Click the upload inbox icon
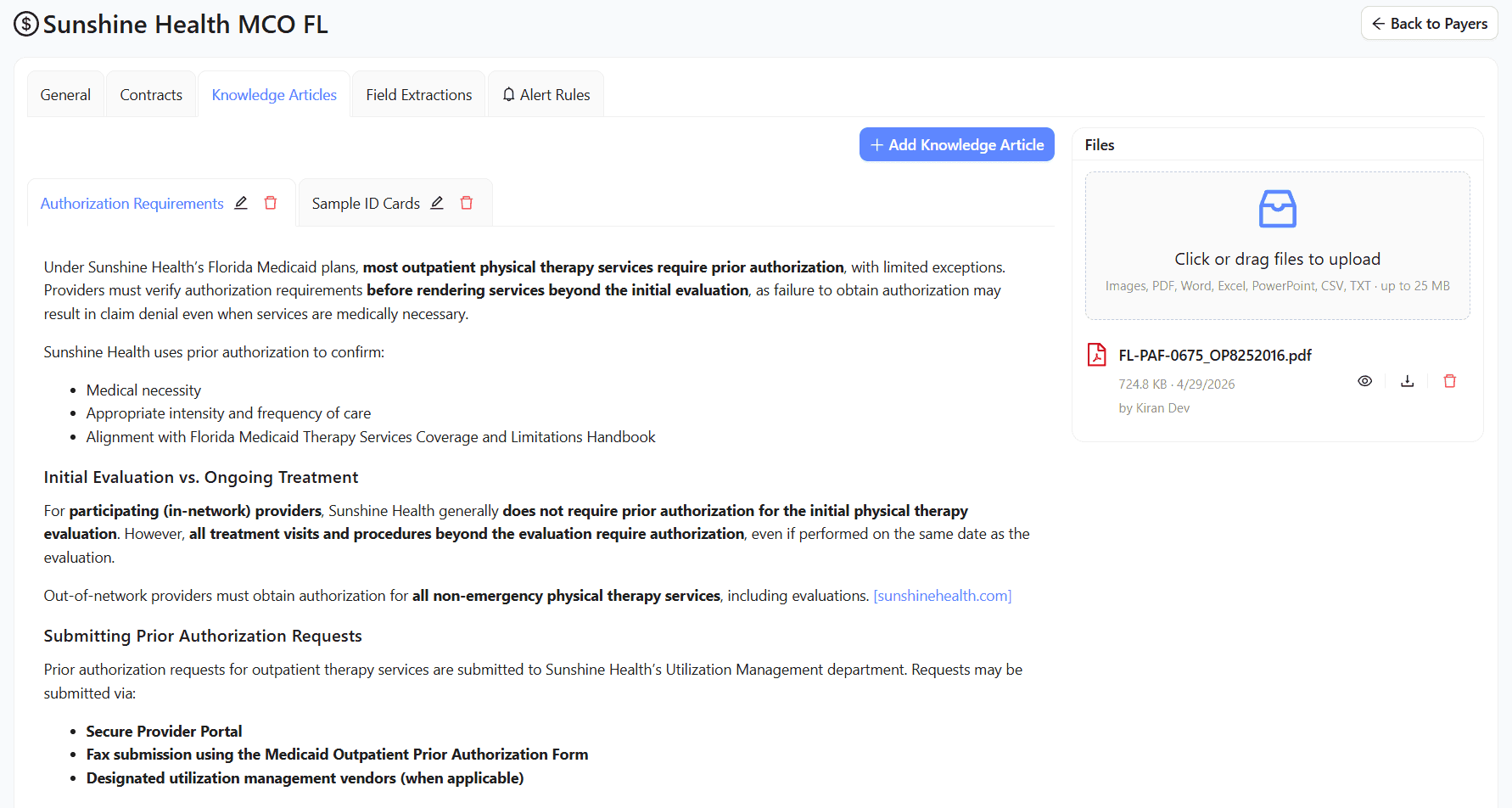 click(x=1277, y=209)
